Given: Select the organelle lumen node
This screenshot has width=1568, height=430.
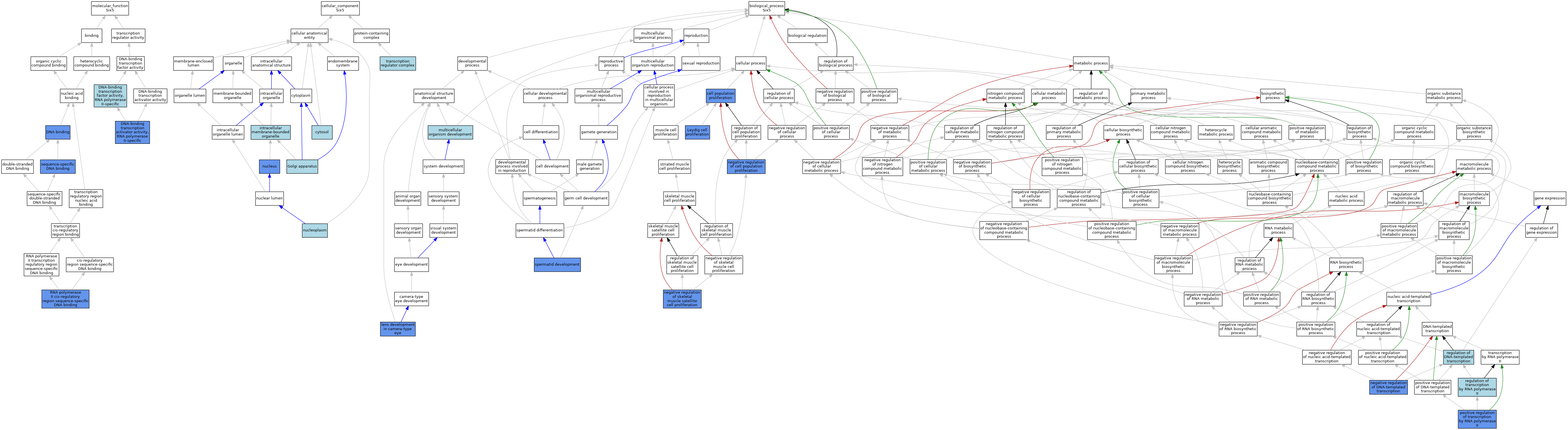Looking at the screenshot, I should pos(190,96).
